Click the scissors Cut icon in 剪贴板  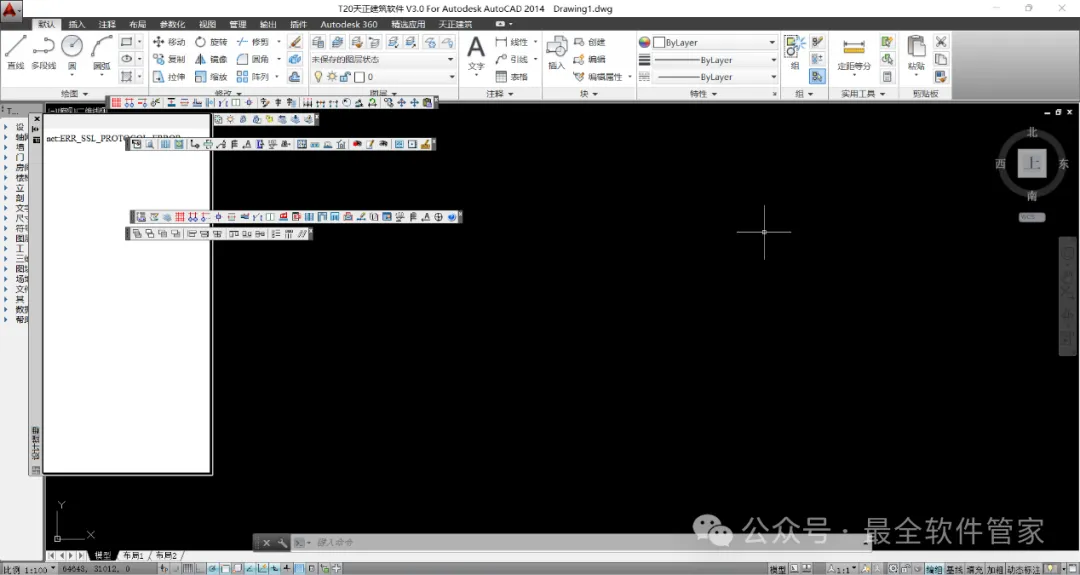pyautogui.click(x=941, y=42)
